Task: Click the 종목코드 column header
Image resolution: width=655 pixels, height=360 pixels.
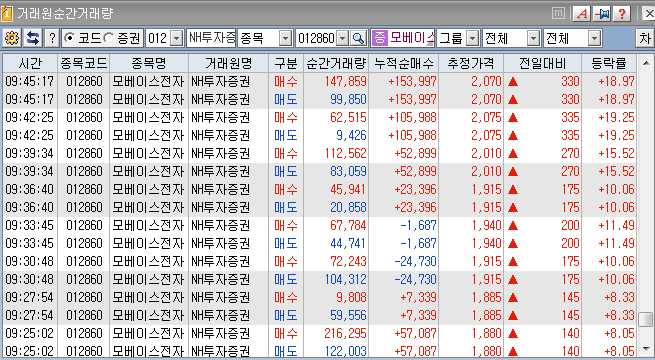Action: coord(84,63)
